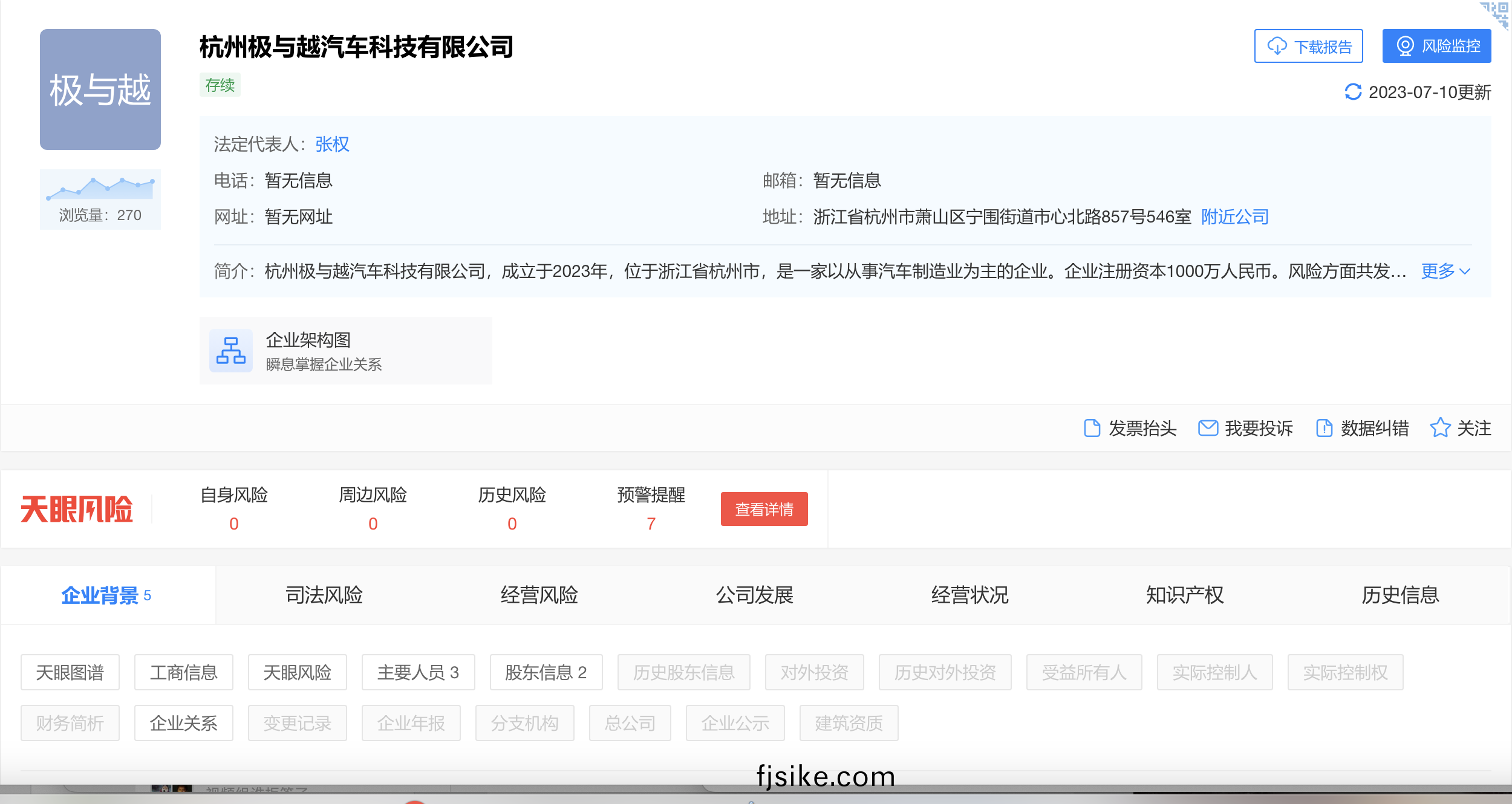
Task: Click the 极与越 company logo
Action: (x=100, y=89)
